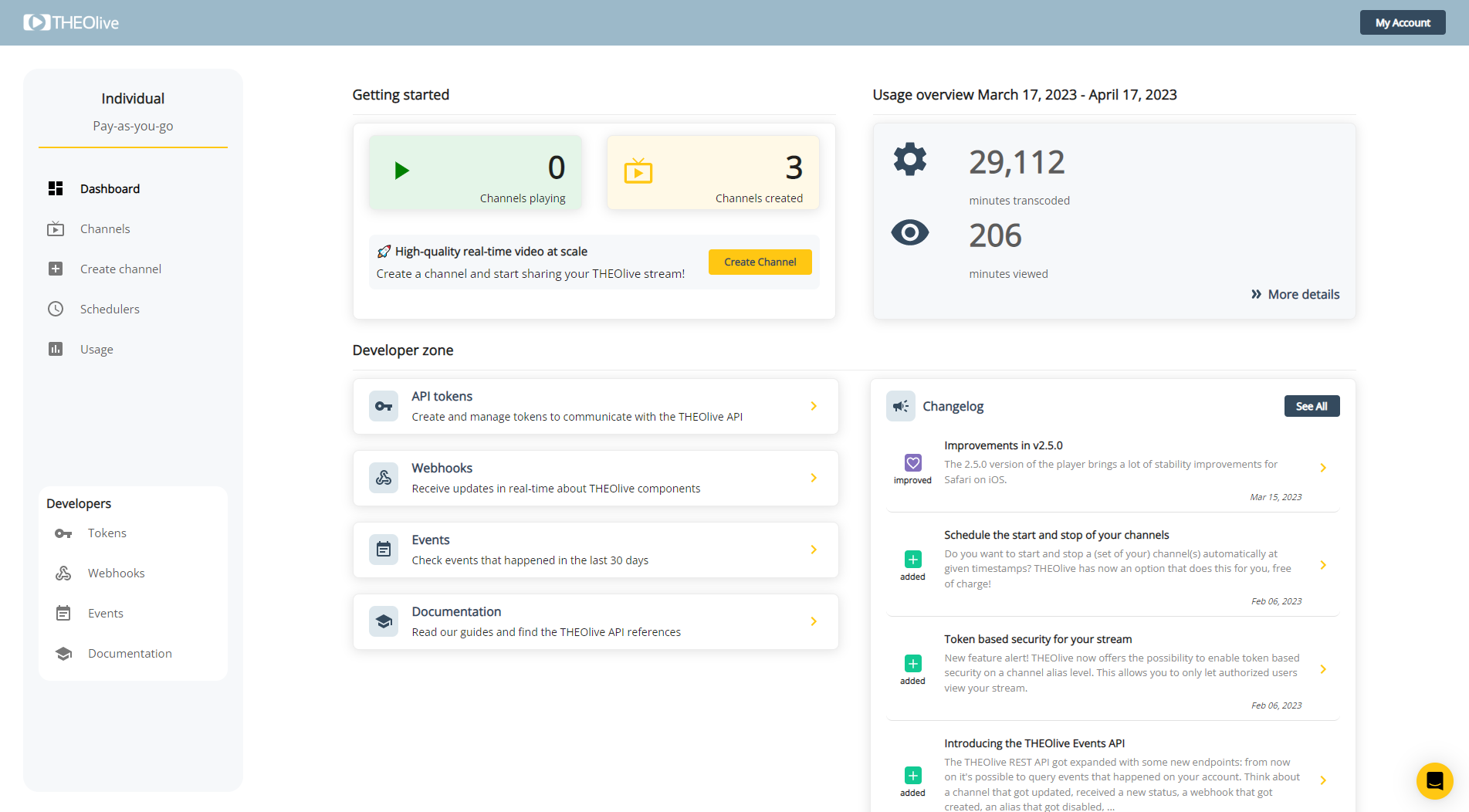Select the Documentation graduation cap icon
The height and width of the screenshot is (812, 1469).
coord(63,653)
